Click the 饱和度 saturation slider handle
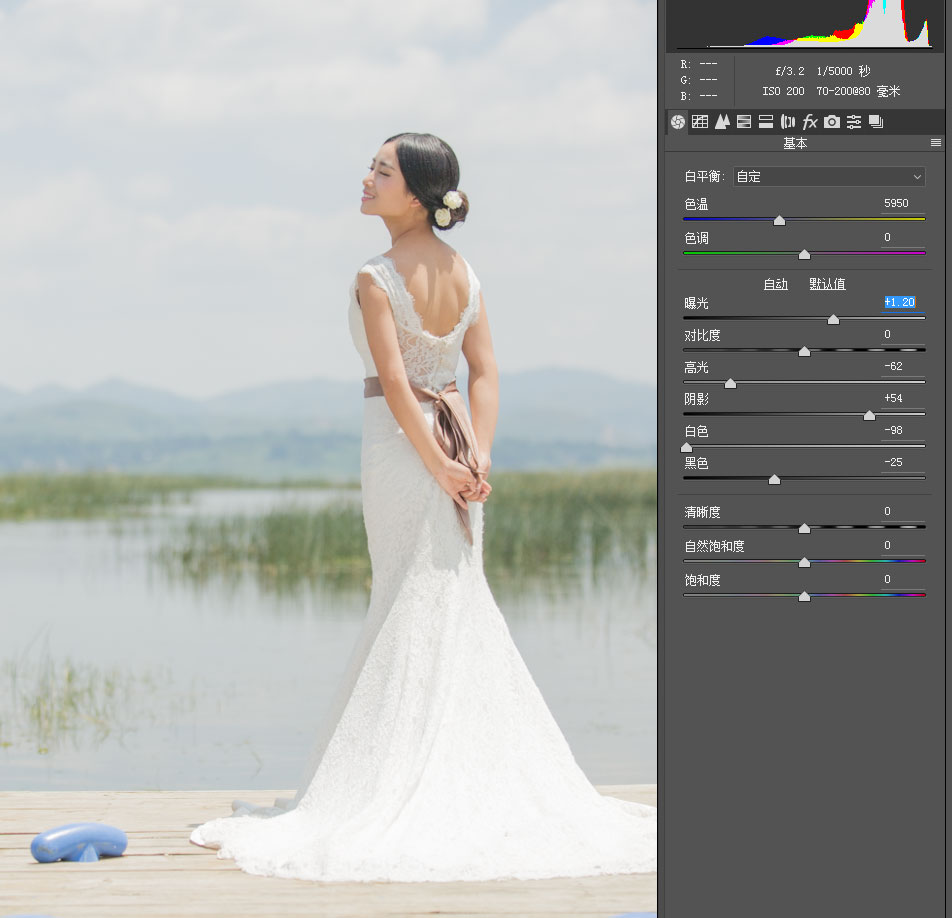Screen dimensions: 952x918 (x=804, y=596)
